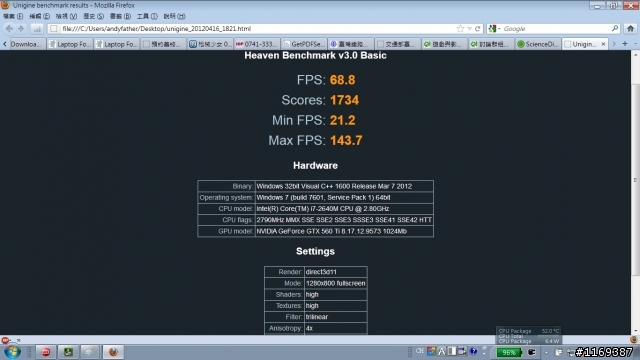Open the Home page with house icon
Viewport: 640px width, 360px height.
[x=631, y=29]
